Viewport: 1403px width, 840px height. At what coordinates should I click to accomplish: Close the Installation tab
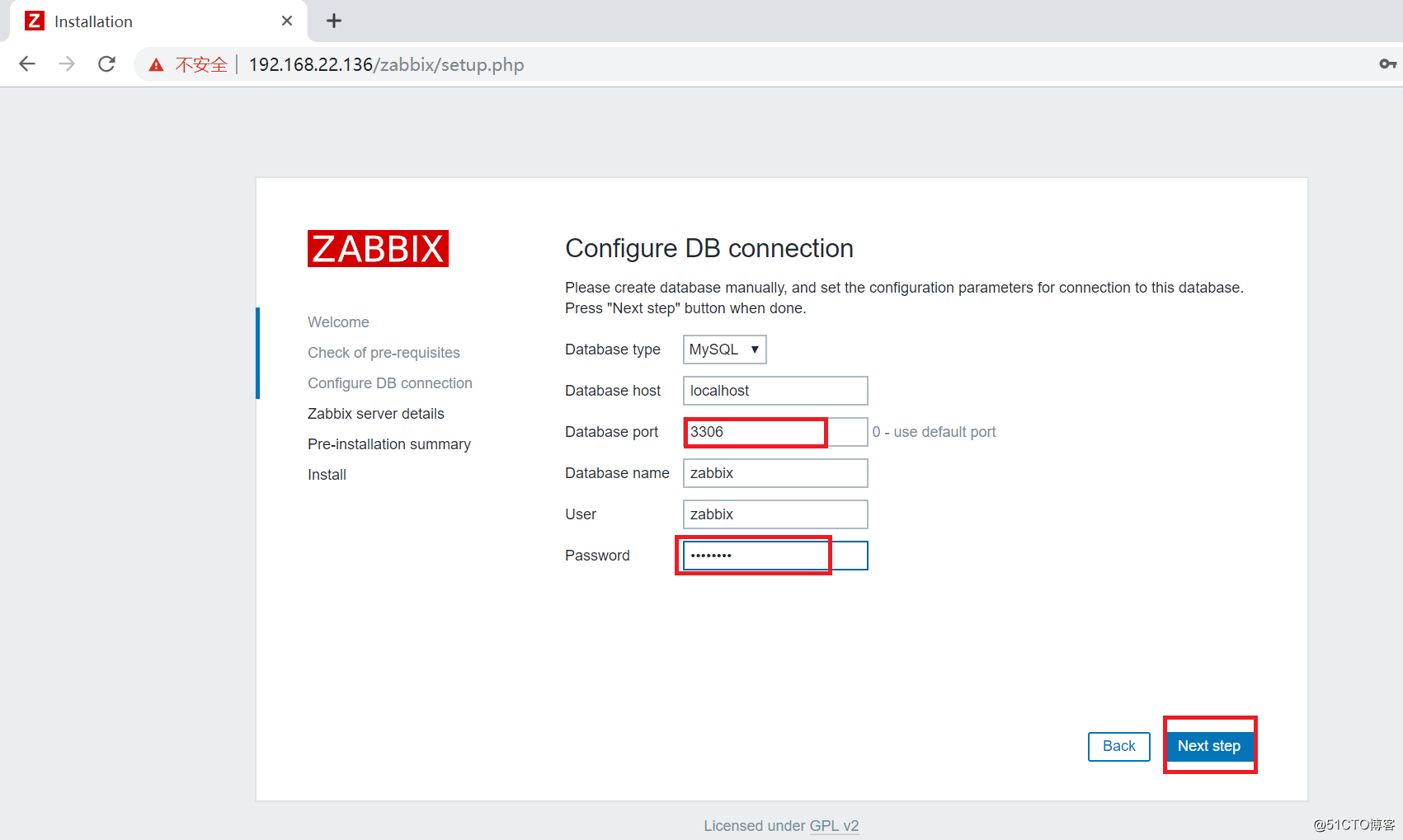[x=287, y=21]
